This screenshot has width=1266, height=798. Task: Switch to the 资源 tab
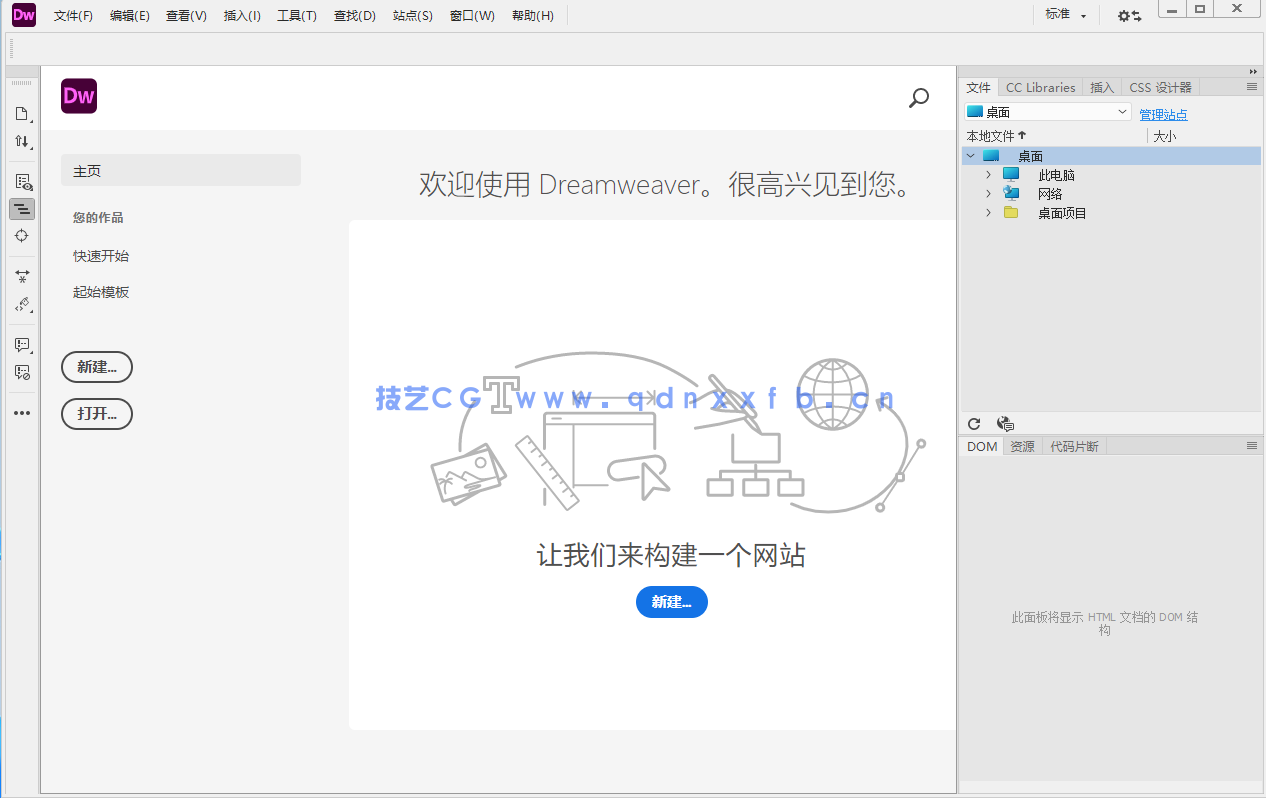click(1021, 446)
